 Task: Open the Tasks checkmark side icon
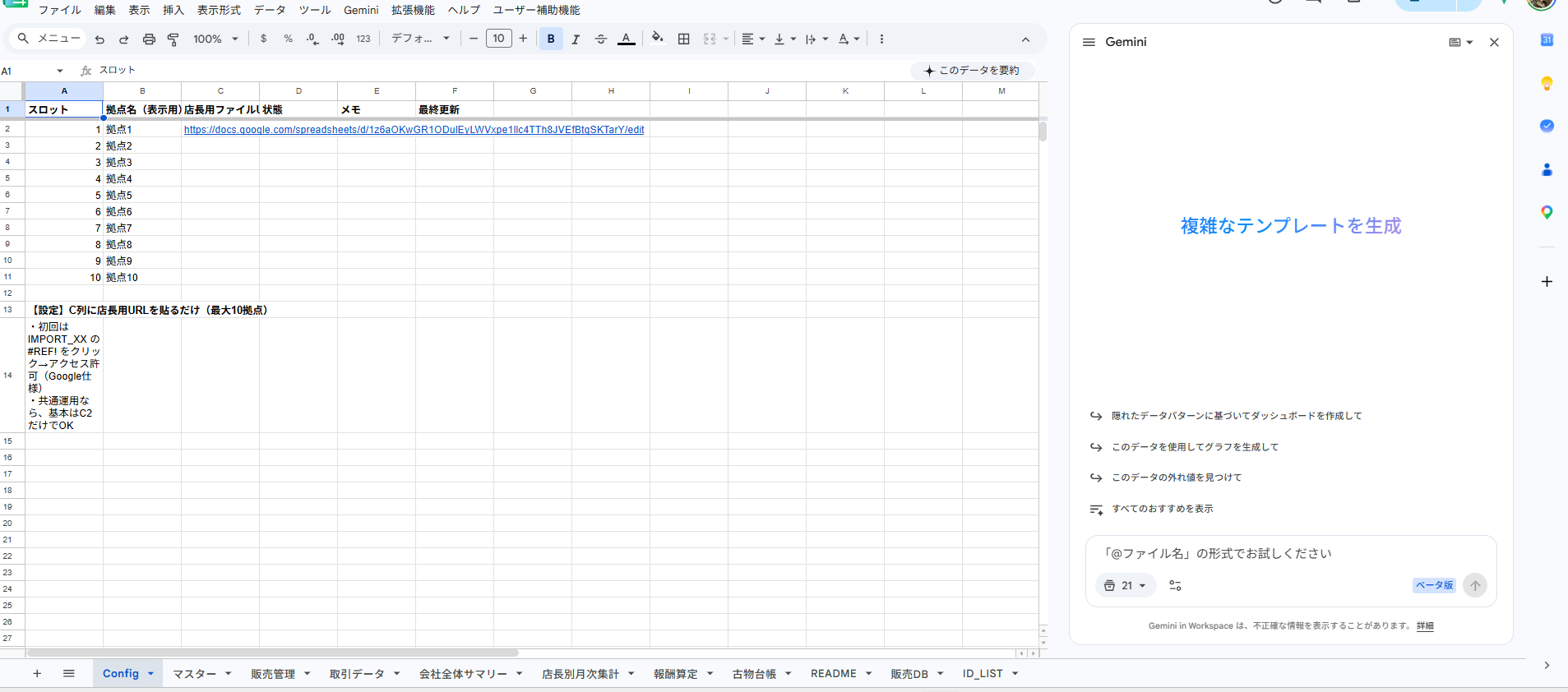[1547, 126]
